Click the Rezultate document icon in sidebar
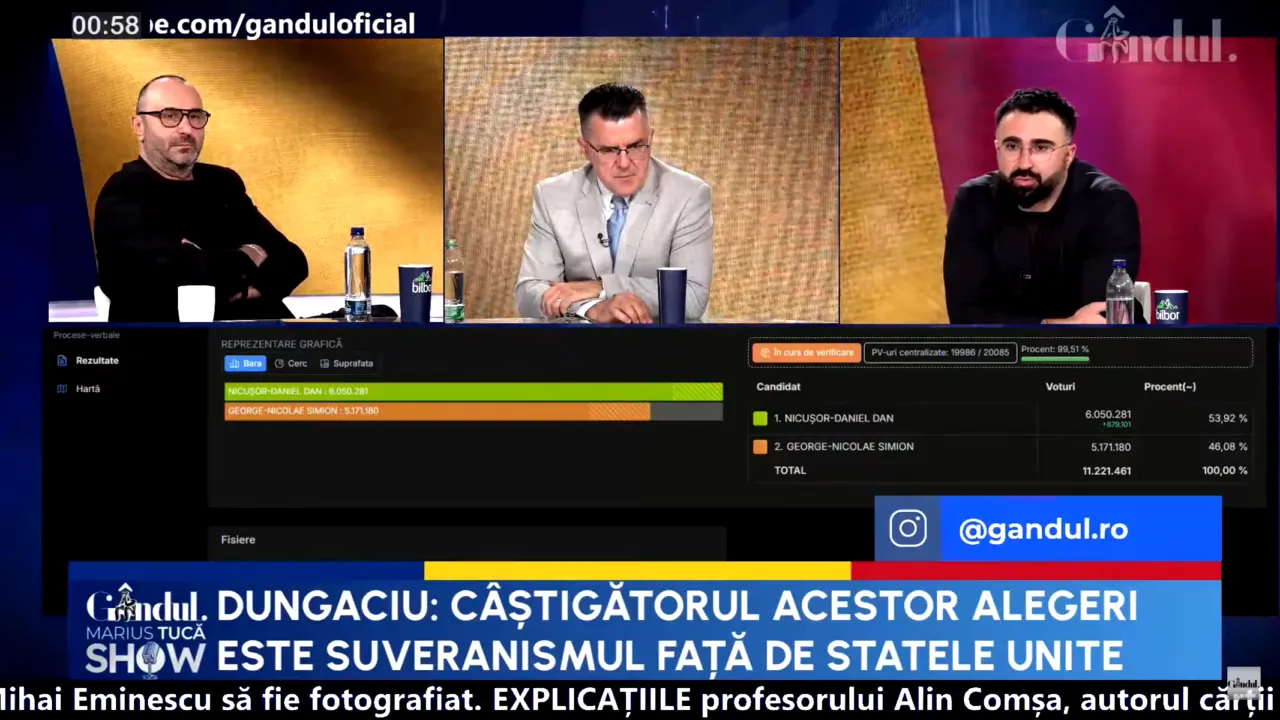Viewport: 1280px width, 720px height. pos(62,361)
